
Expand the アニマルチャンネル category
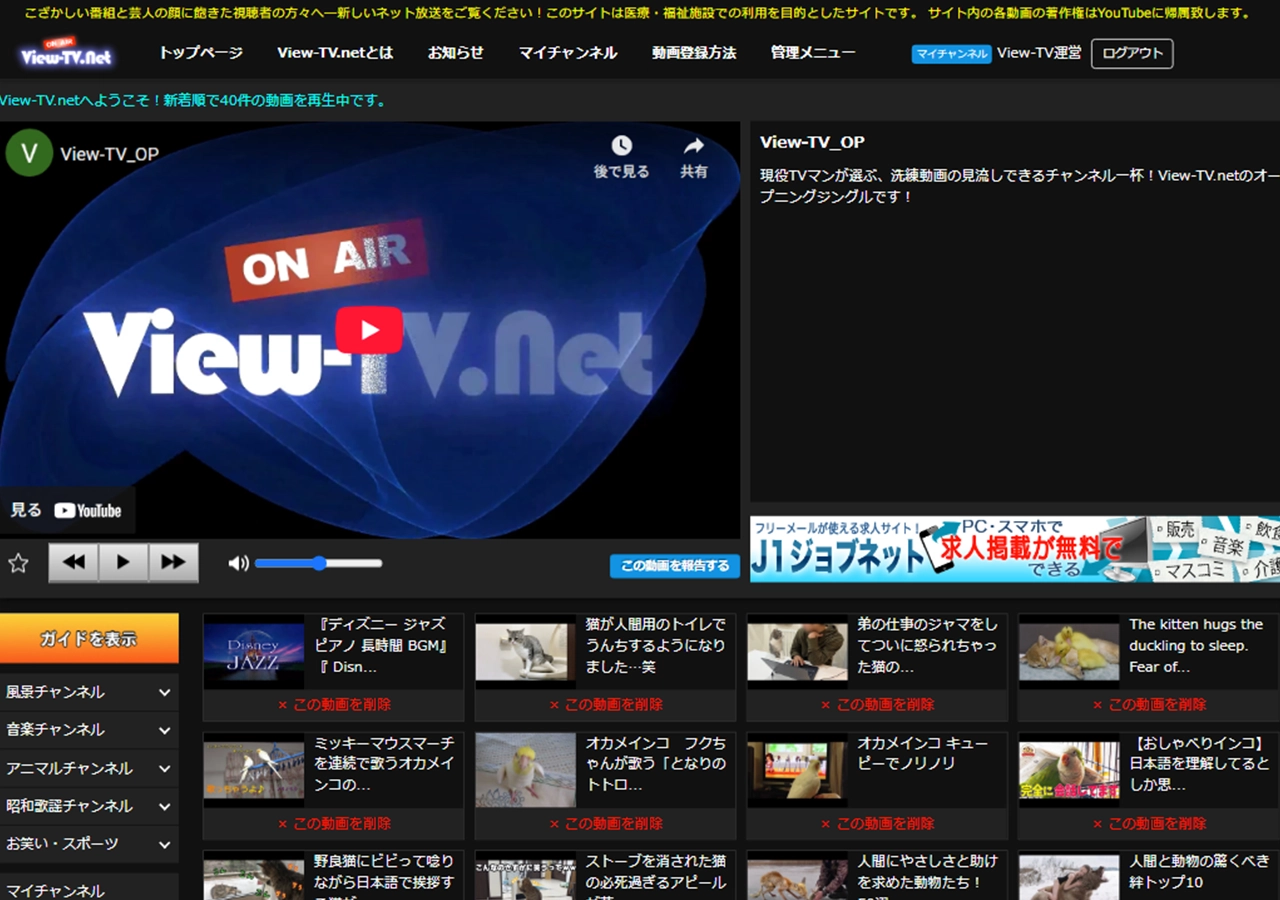[89, 768]
